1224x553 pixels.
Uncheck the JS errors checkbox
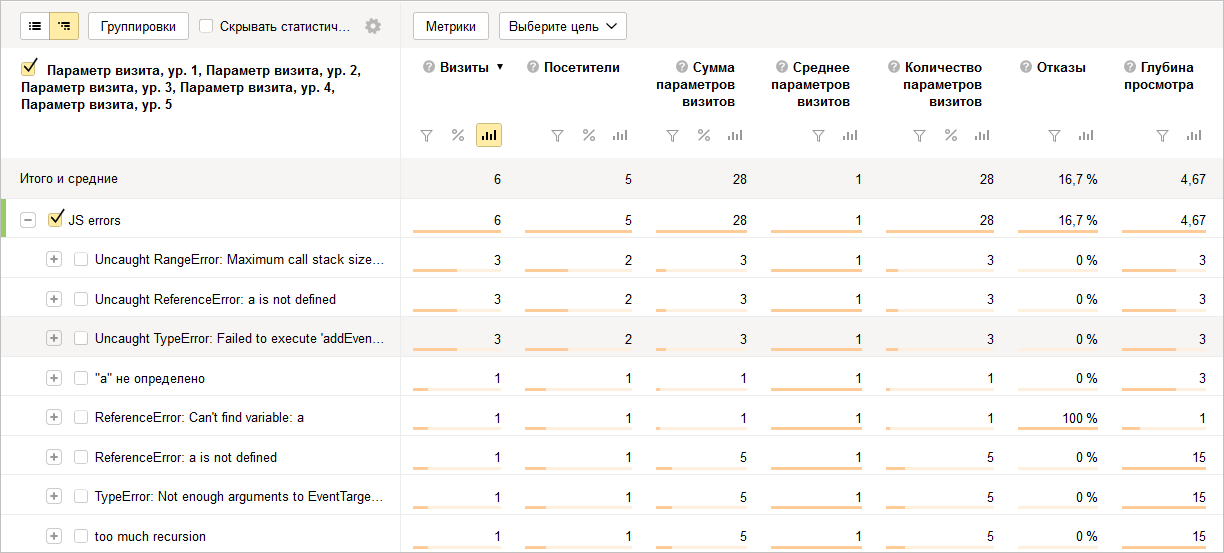point(55,218)
